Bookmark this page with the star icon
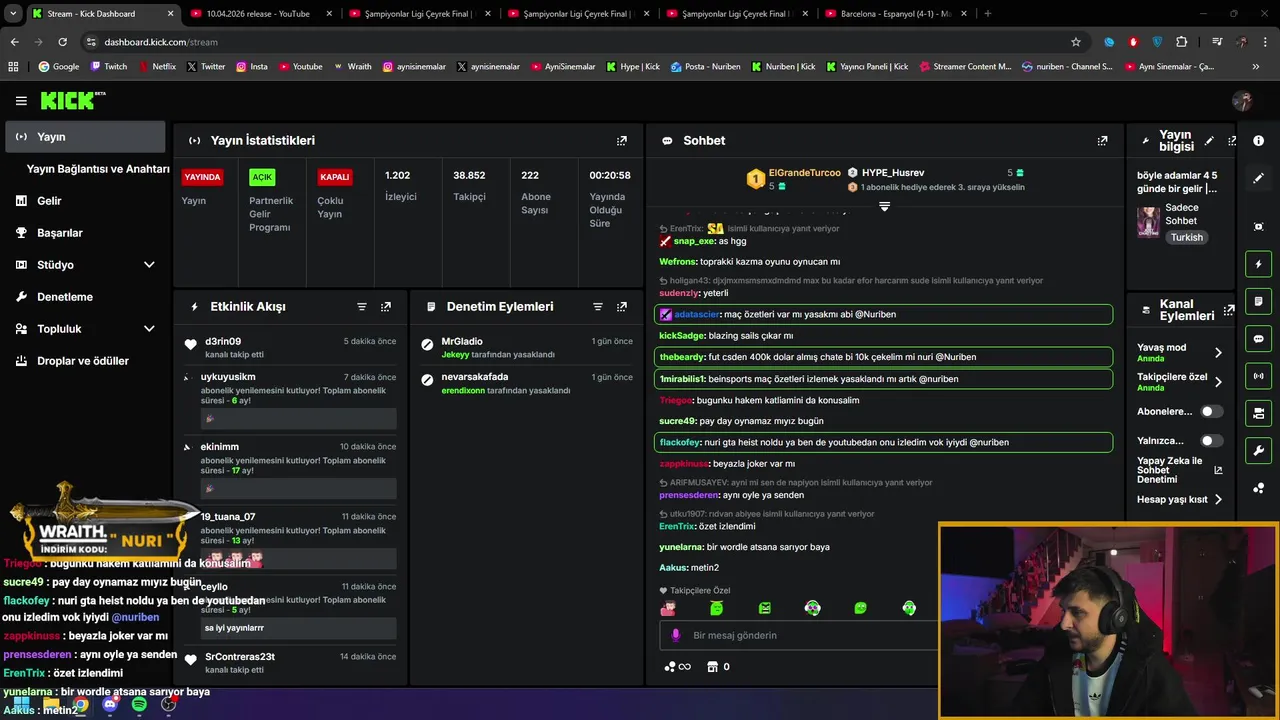This screenshot has height=720, width=1280. tap(1076, 42)
